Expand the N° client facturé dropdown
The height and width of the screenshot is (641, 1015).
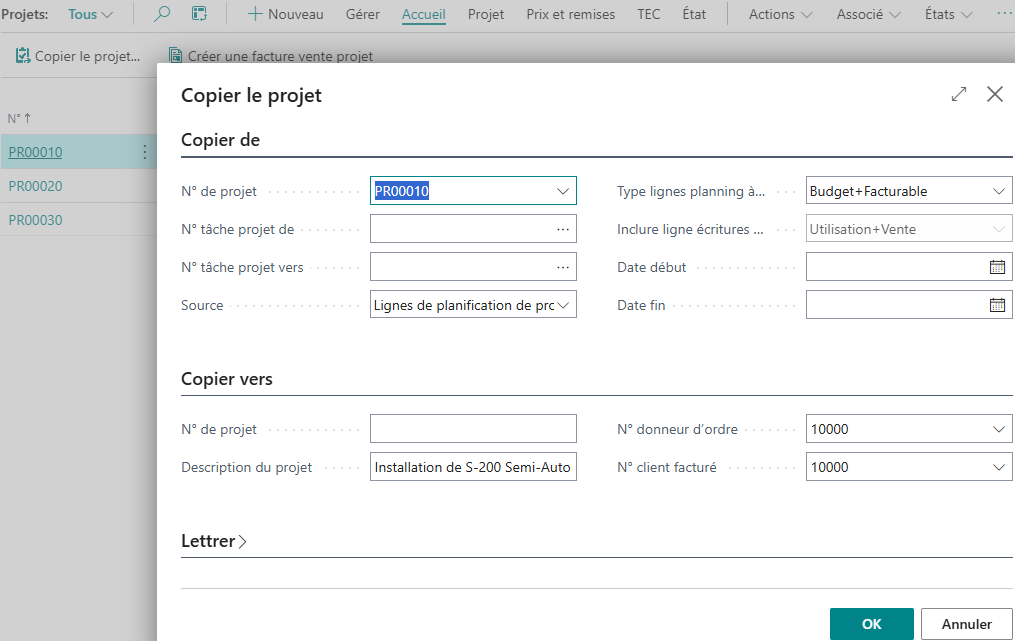pyautogui.click(x=999, y=467)
